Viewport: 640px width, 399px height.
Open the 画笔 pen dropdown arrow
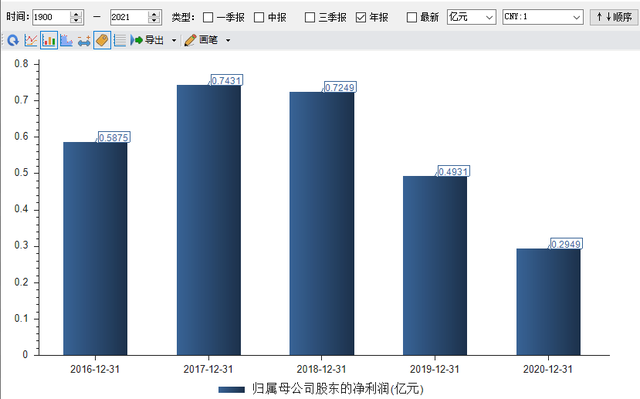pyautogui.click(x=228, y=40)
